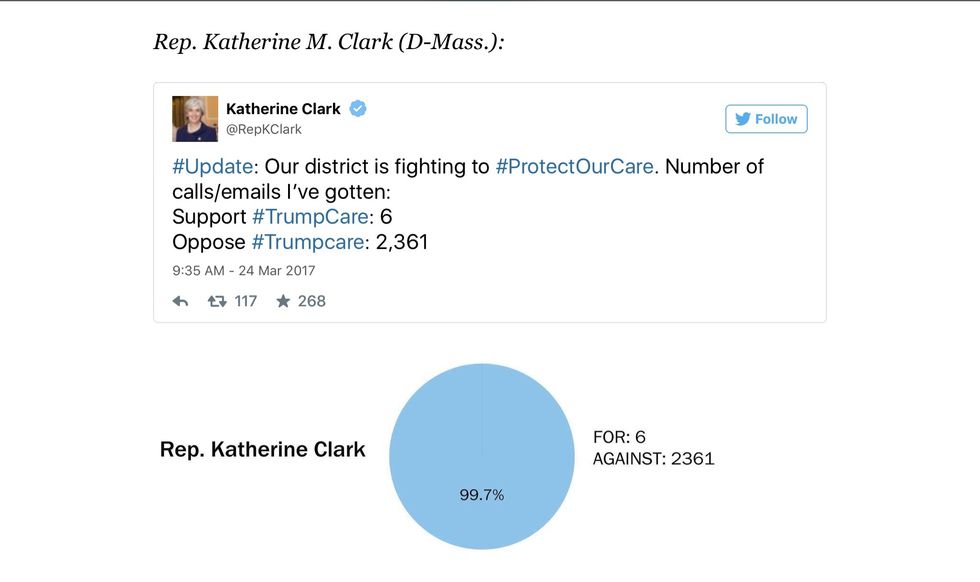980x582 pixels.
Task: Open the #Update hashtag
Action: (x=214, y=166)
